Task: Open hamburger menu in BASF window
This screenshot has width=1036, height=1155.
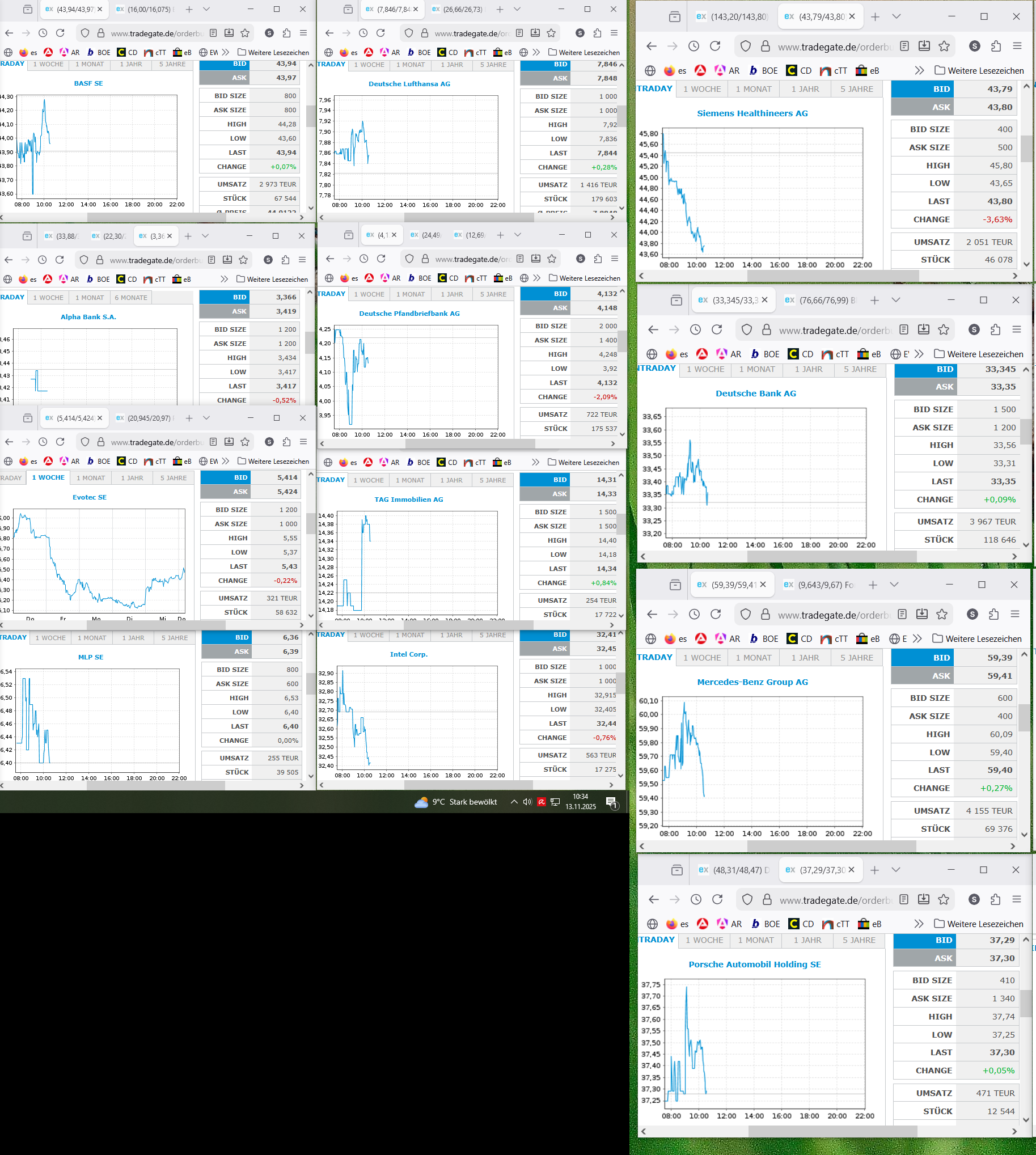Action: pyautogui.click(x=303, y=33)
